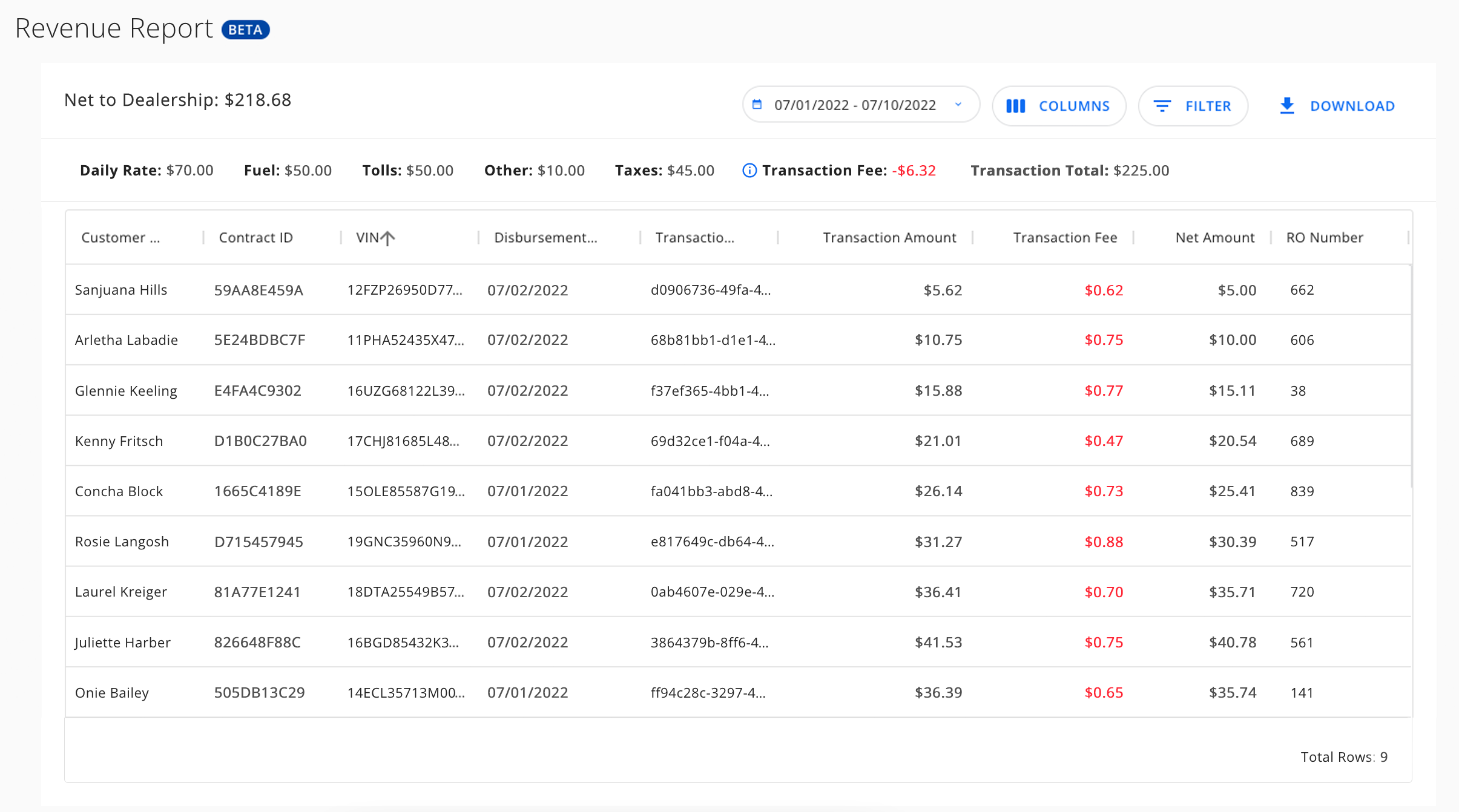Select customer Sanjuana Hills
Image resolution: width=1459 pixels, height=812 pixels.
[121, 290]
